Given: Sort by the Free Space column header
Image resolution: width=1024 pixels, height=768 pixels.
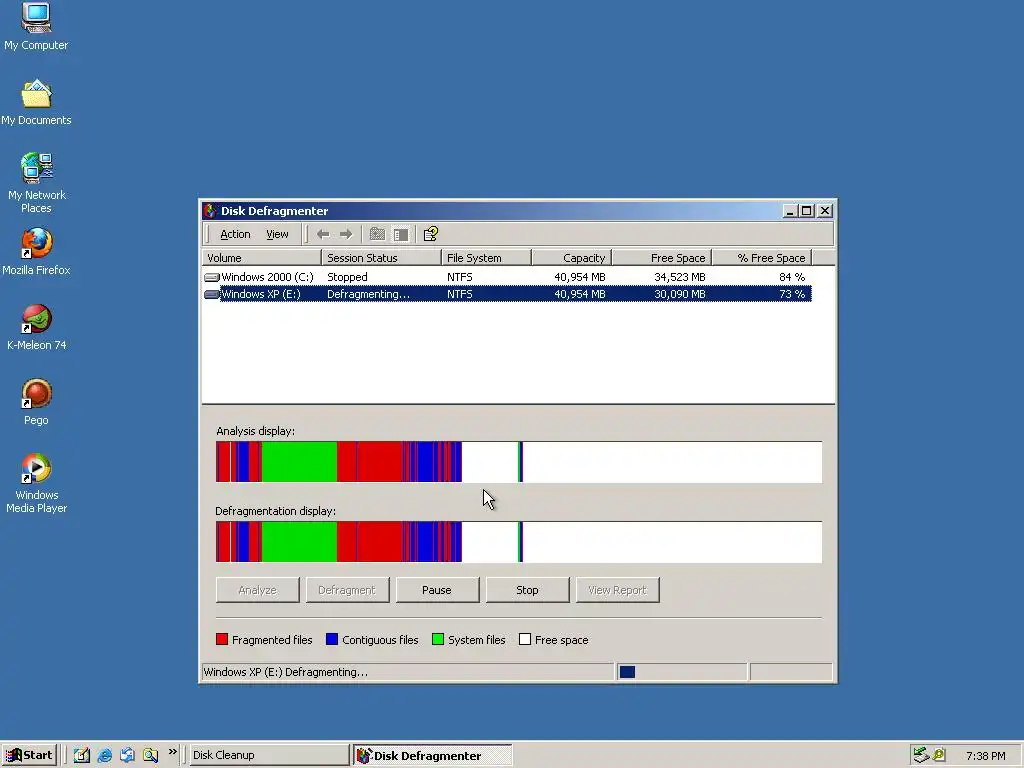Looking at the screenshot, I should point(662,258).
